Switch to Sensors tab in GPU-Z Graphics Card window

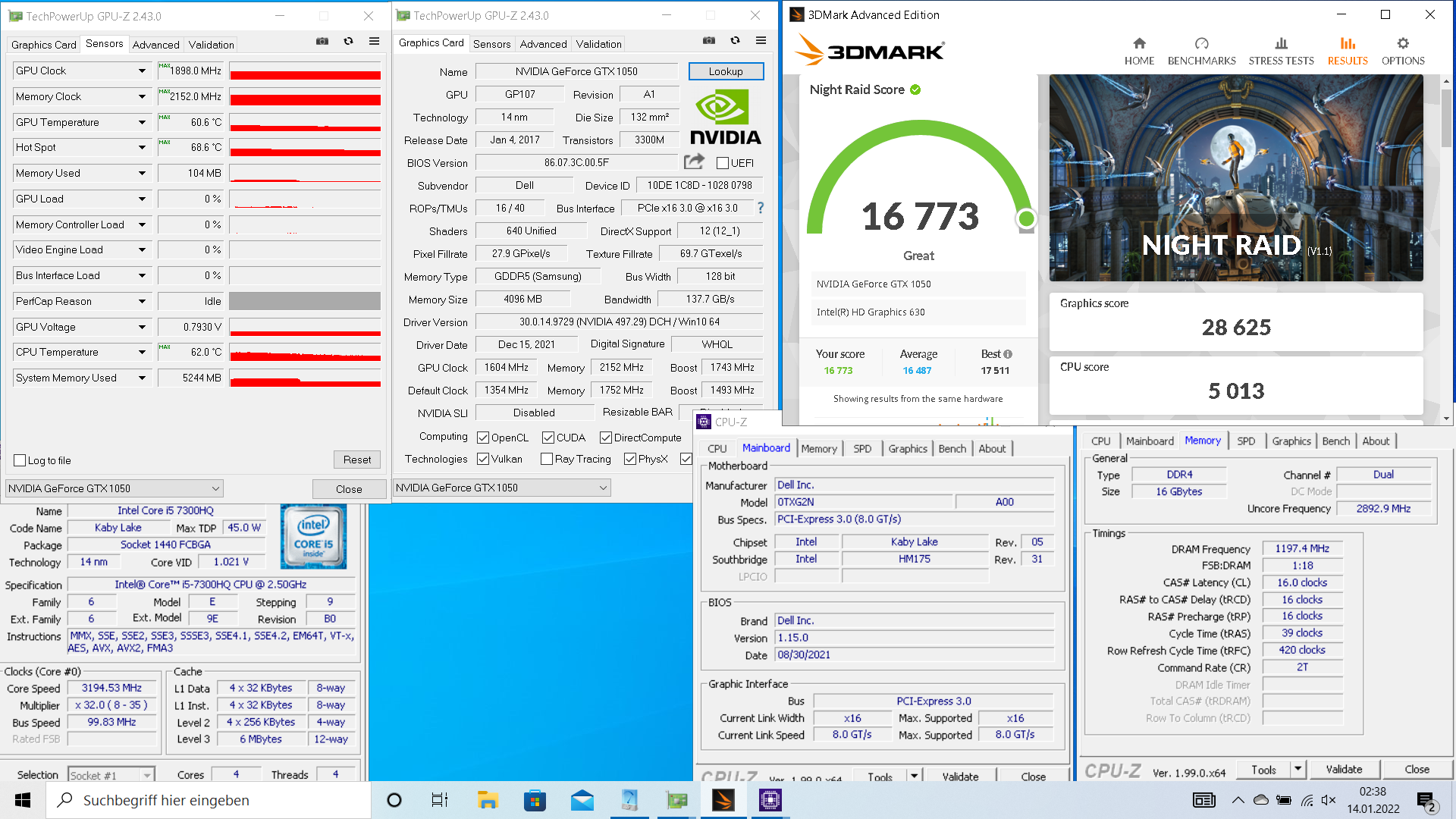492,44
